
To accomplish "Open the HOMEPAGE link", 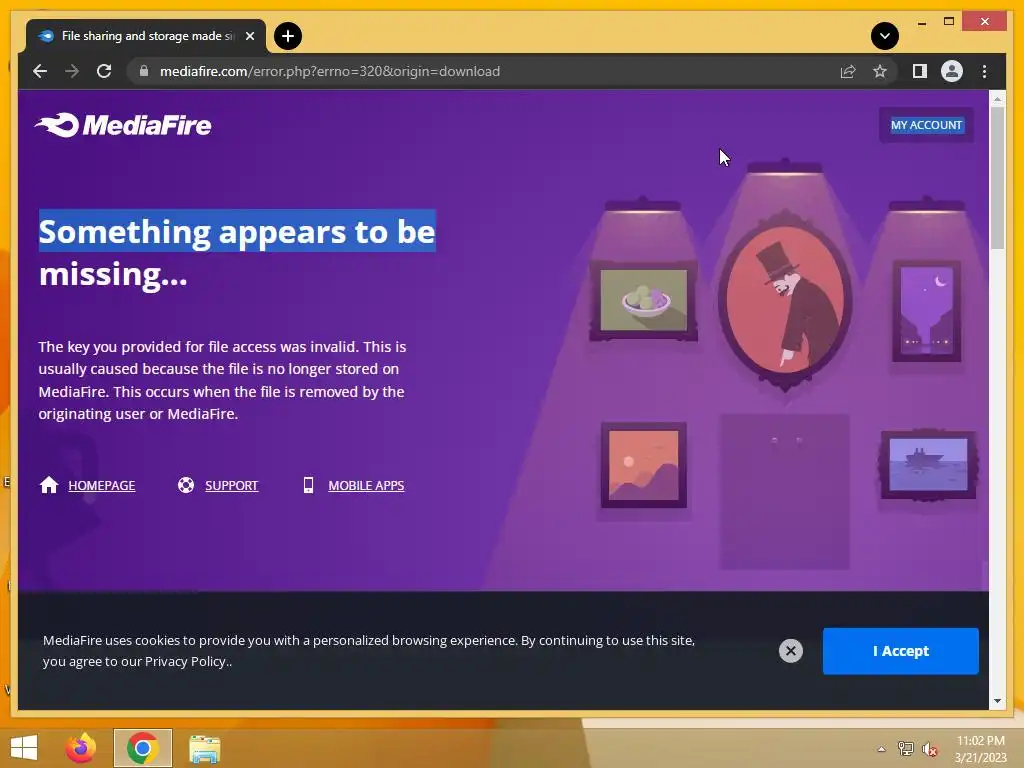I will click(x=102, y=486).
